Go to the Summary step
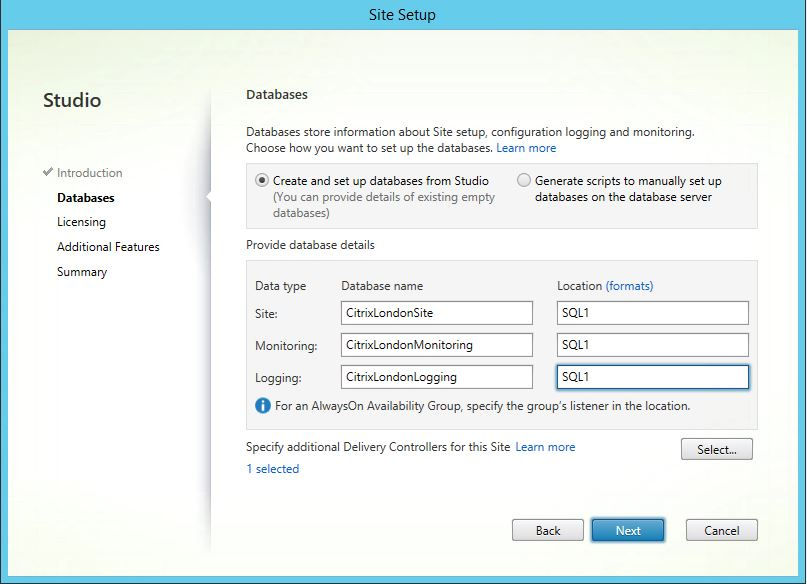This screenshot has height=584, width=807. (82, 272)
